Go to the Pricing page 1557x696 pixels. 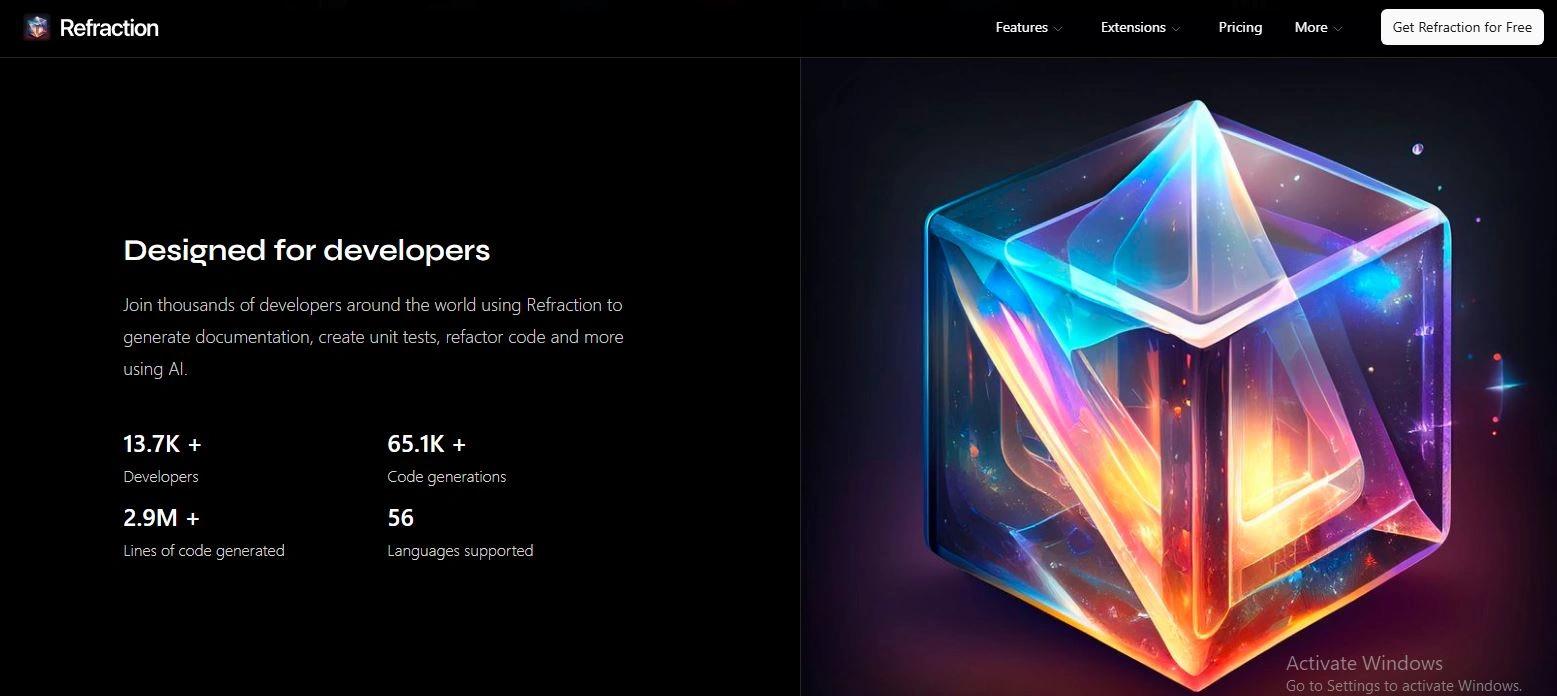pyautogui.click(x=1240, y=27)
